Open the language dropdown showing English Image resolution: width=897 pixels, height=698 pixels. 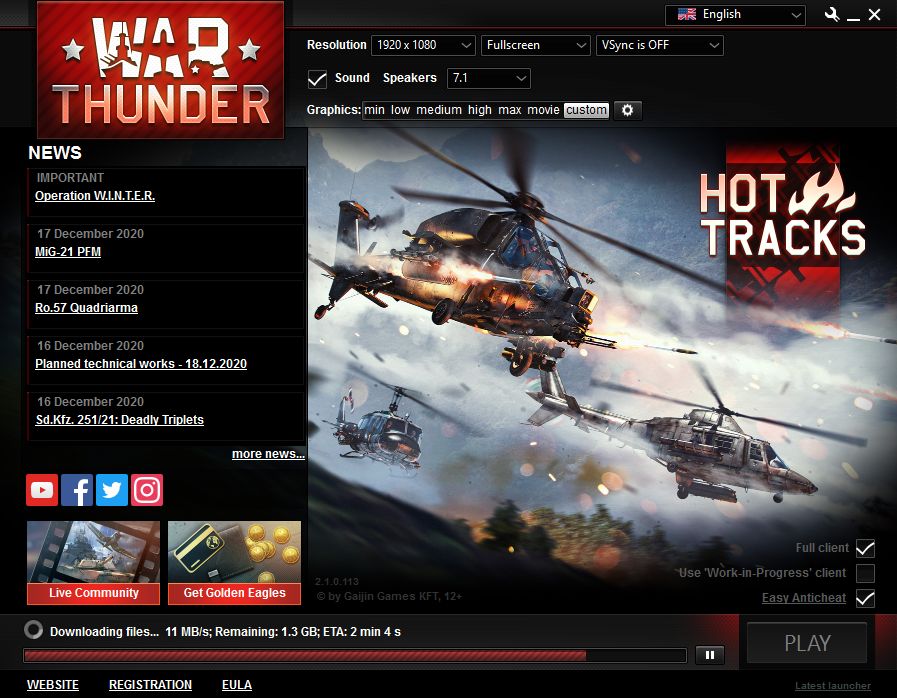(735, 15)
